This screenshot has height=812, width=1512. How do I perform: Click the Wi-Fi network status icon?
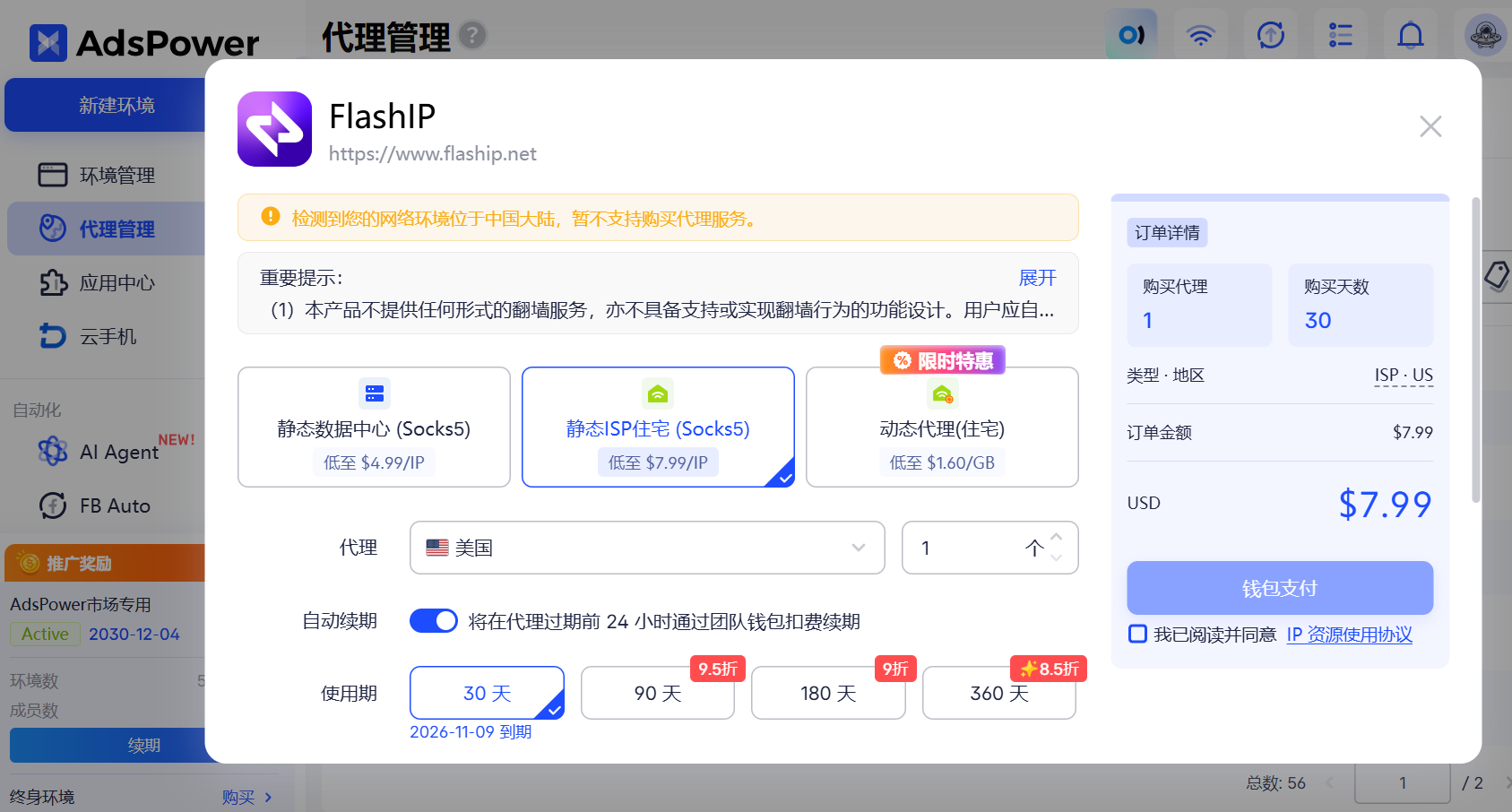click(x=1200, y=35)
